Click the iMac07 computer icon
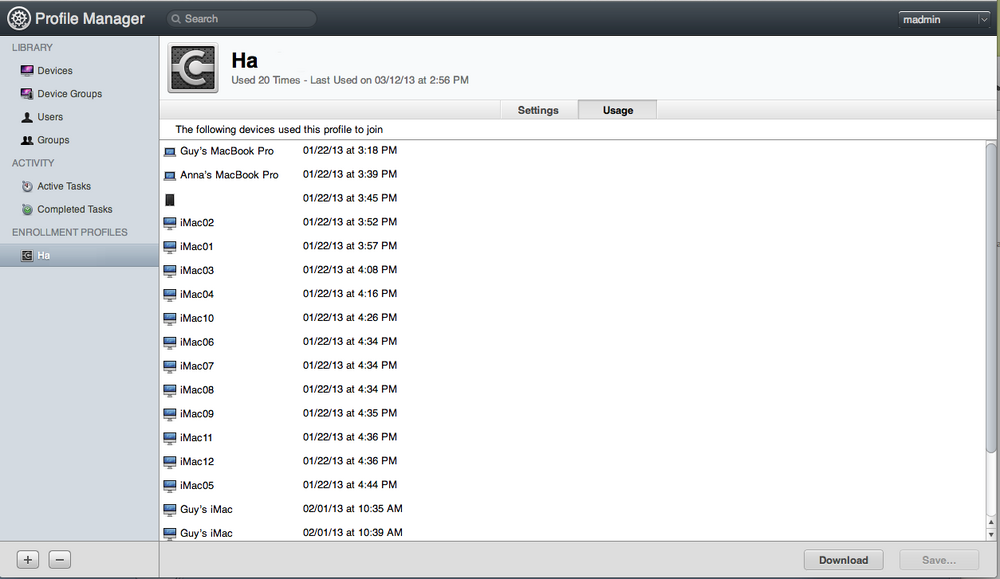1000x579 pixels. click(170, 367)
